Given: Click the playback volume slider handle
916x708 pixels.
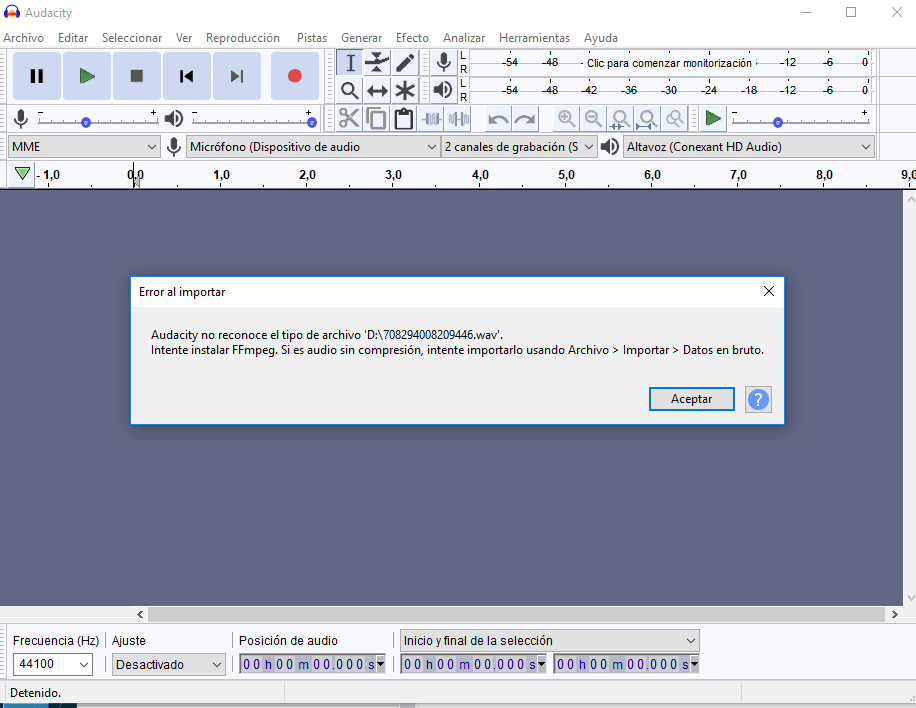Looking at the screenshot, I should 312,122.
